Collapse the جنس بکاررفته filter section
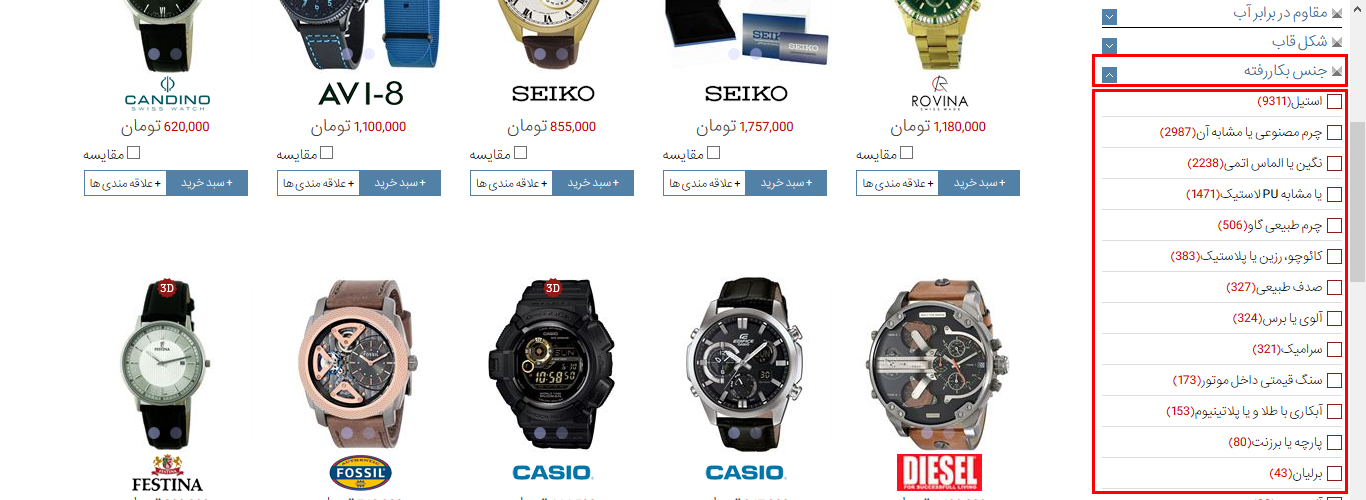Image resolution: width=1366 pixels, height=500 pixels. click(1109, 74)
